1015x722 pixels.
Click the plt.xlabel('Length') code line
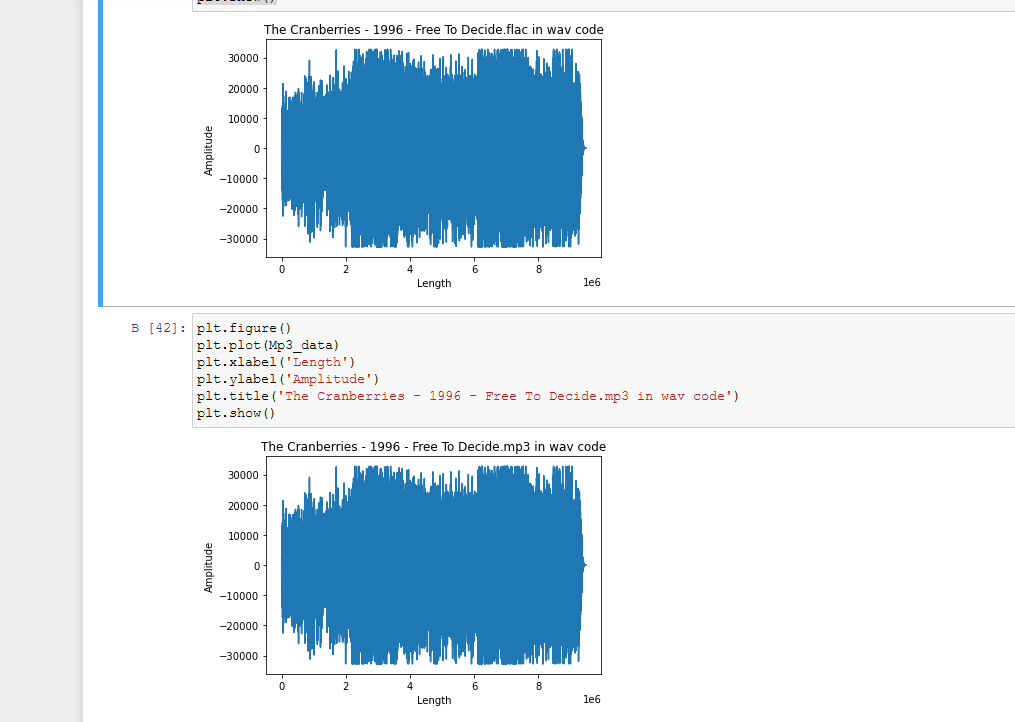pyautogui.click(x=276, y=362)
